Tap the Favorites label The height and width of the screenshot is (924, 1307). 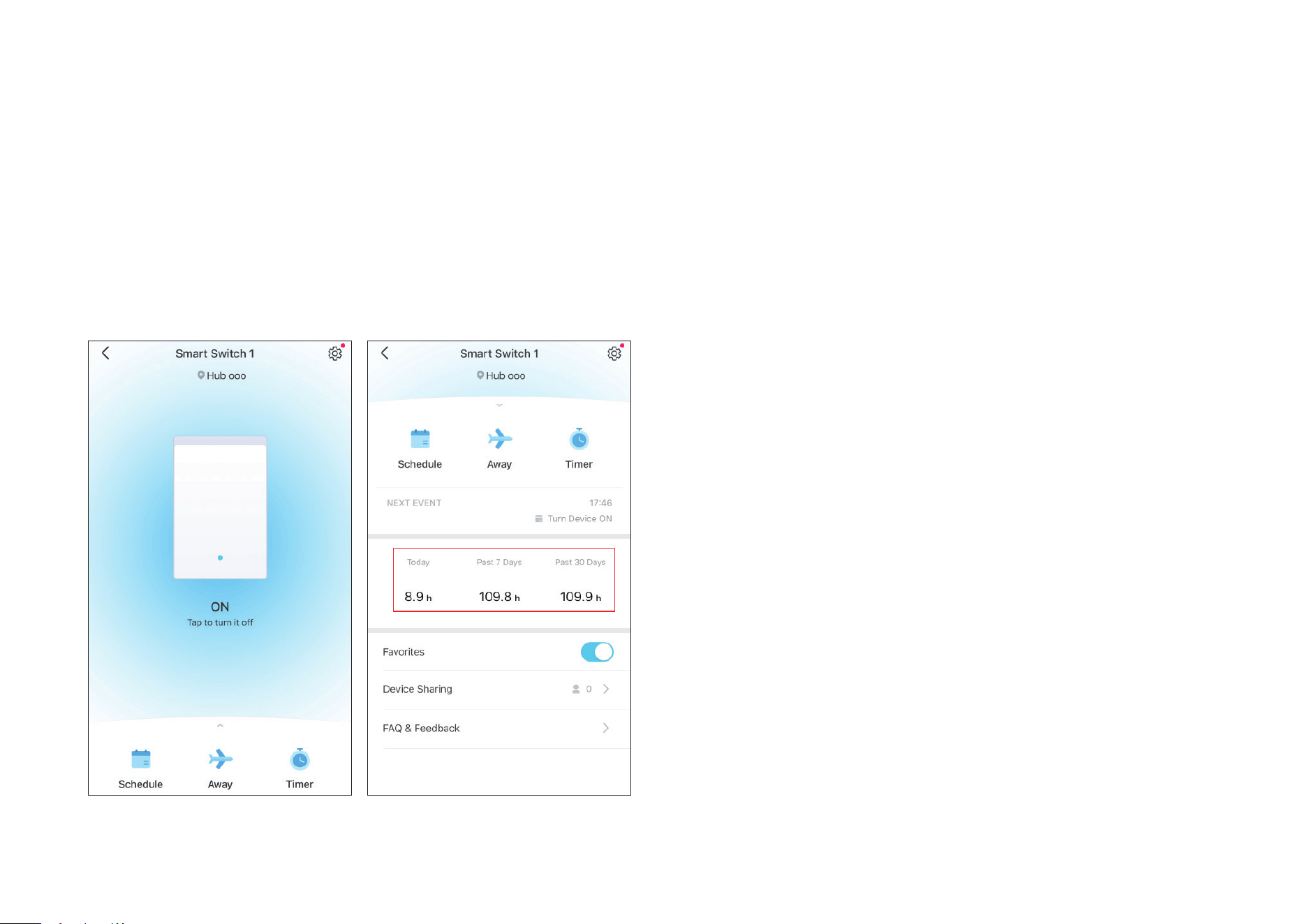pyautogui.click(x=404, y=652)
